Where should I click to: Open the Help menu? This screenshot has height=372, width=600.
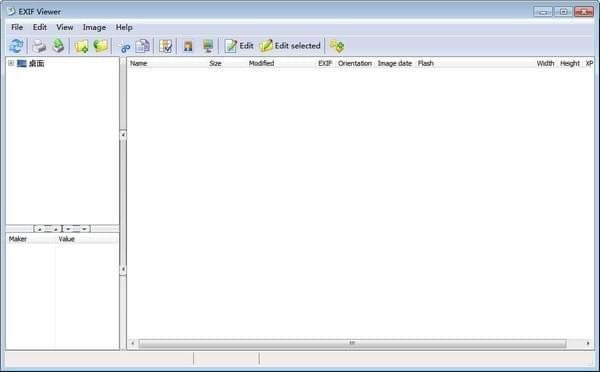tap(124, 27)
